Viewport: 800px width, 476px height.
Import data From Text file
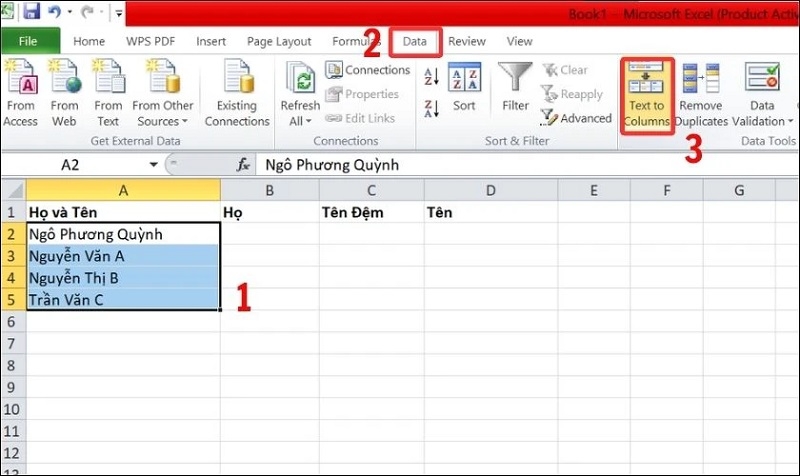(x=107, y=95)
